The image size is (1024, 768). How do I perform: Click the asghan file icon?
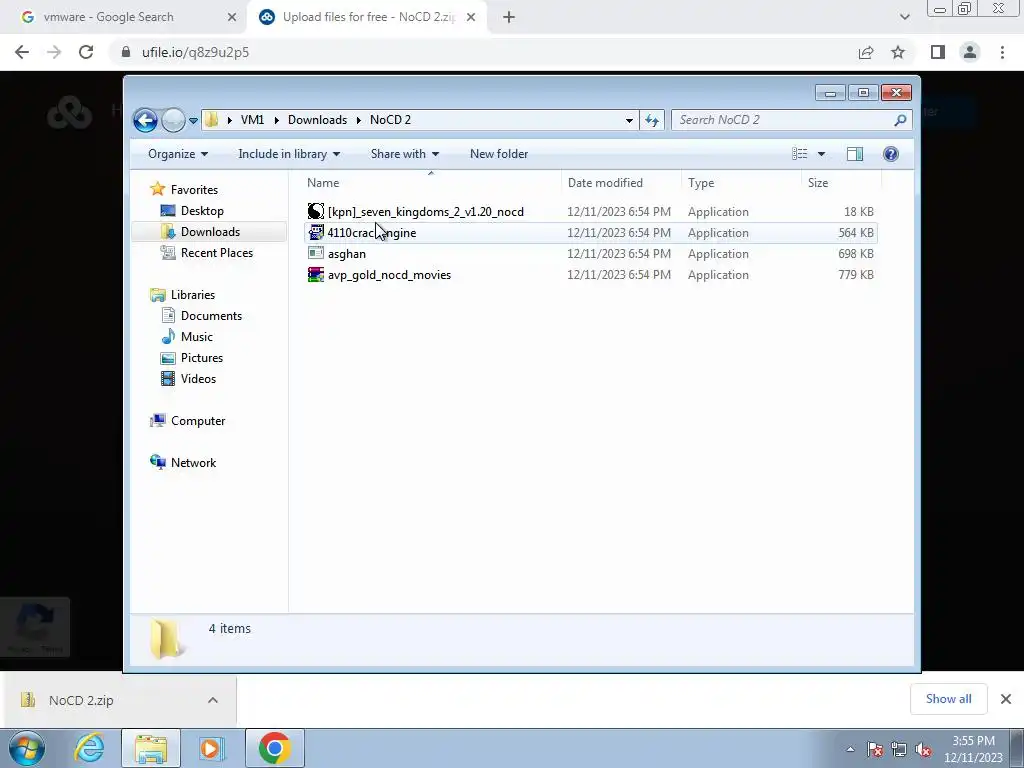315,253
